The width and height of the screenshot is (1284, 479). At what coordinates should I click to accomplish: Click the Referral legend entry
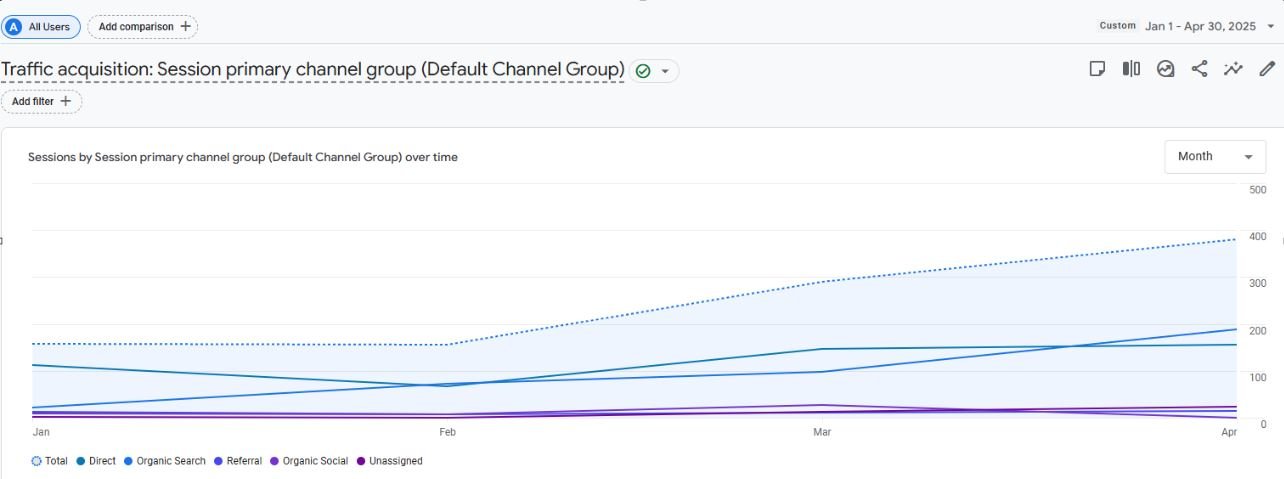(x=237, y=461)
